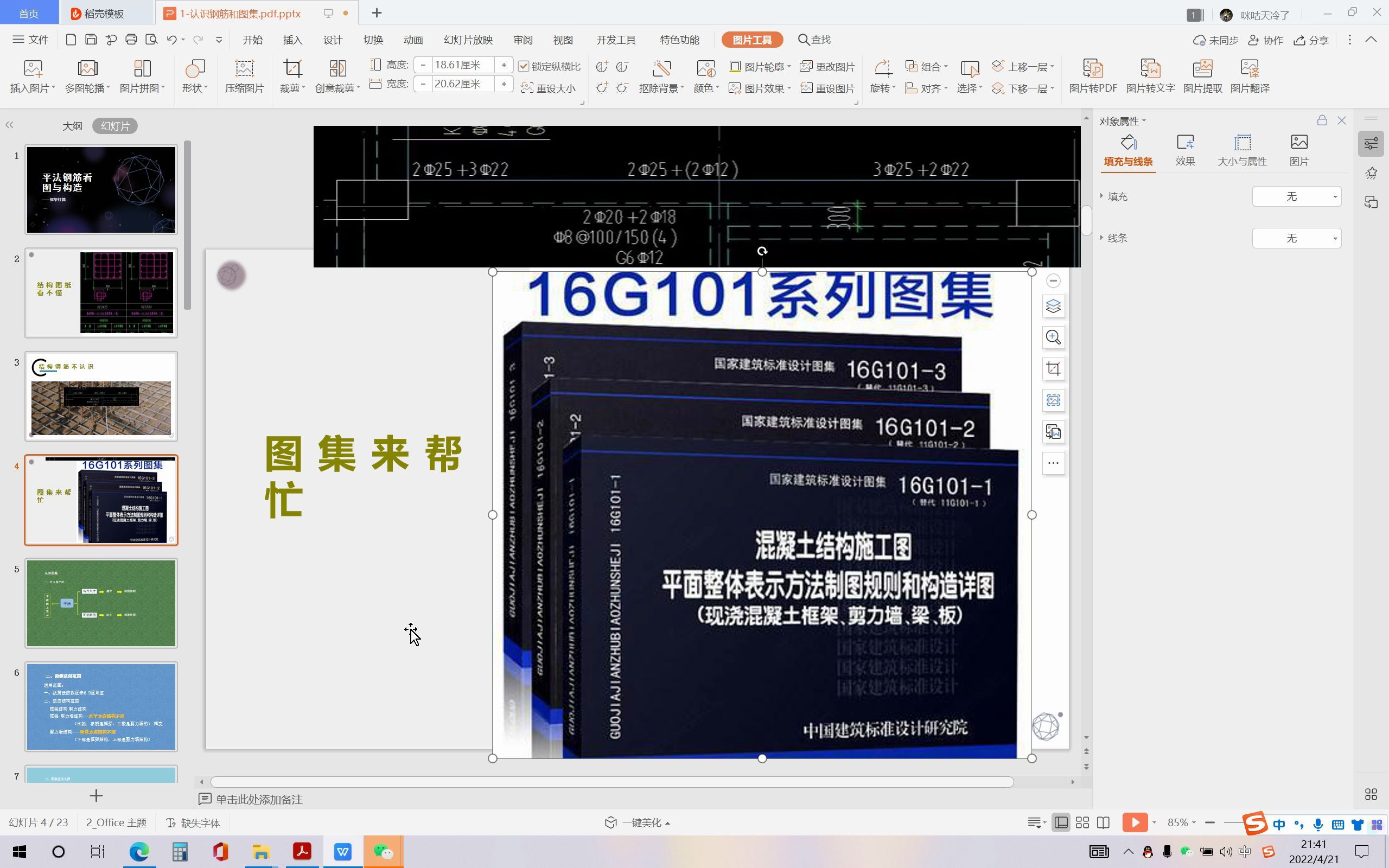
Task: Click zoom out minus button in status bar
Action: [x=1209, y=822]
